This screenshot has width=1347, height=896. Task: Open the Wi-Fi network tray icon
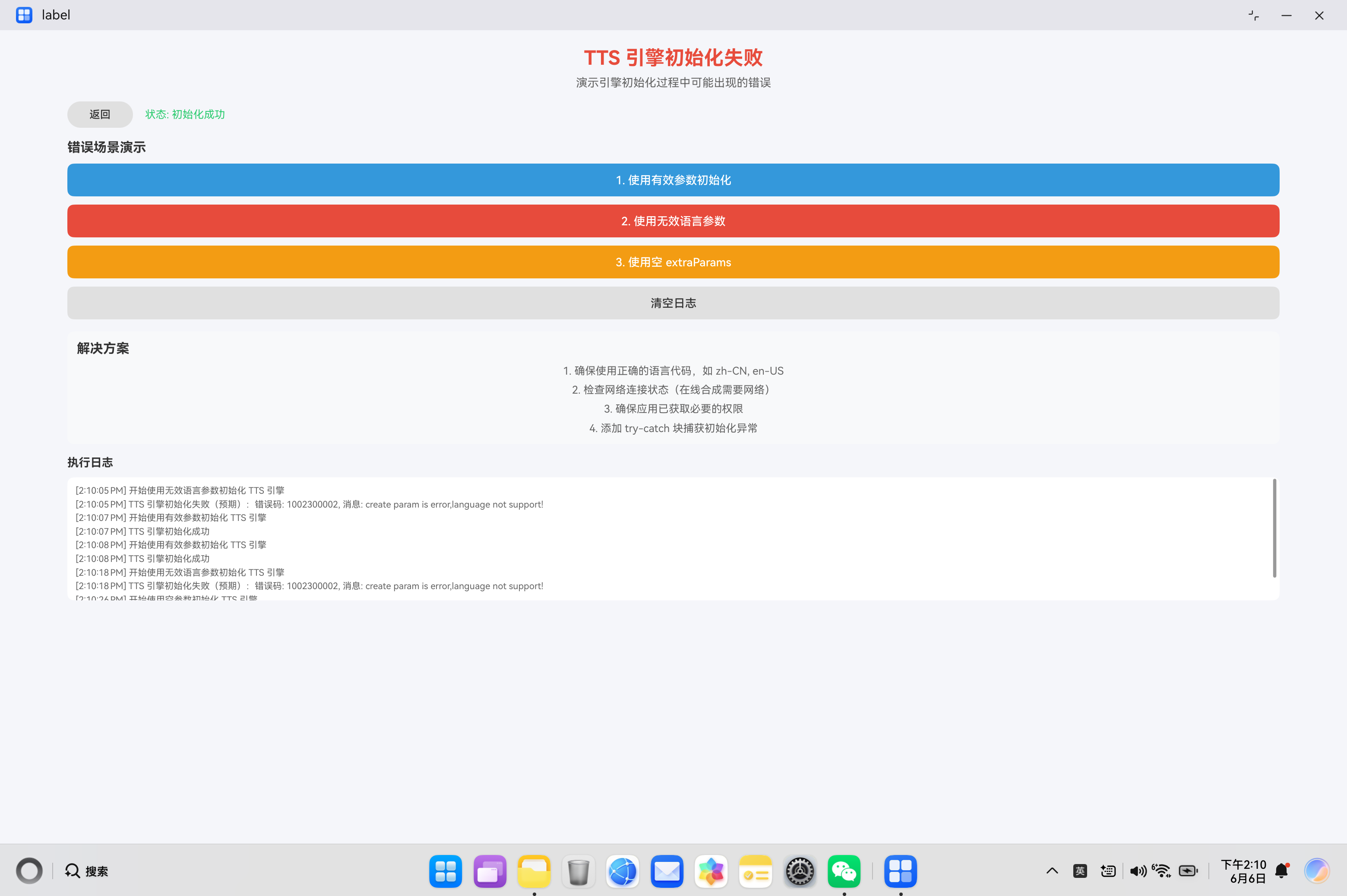[1161, 871]
